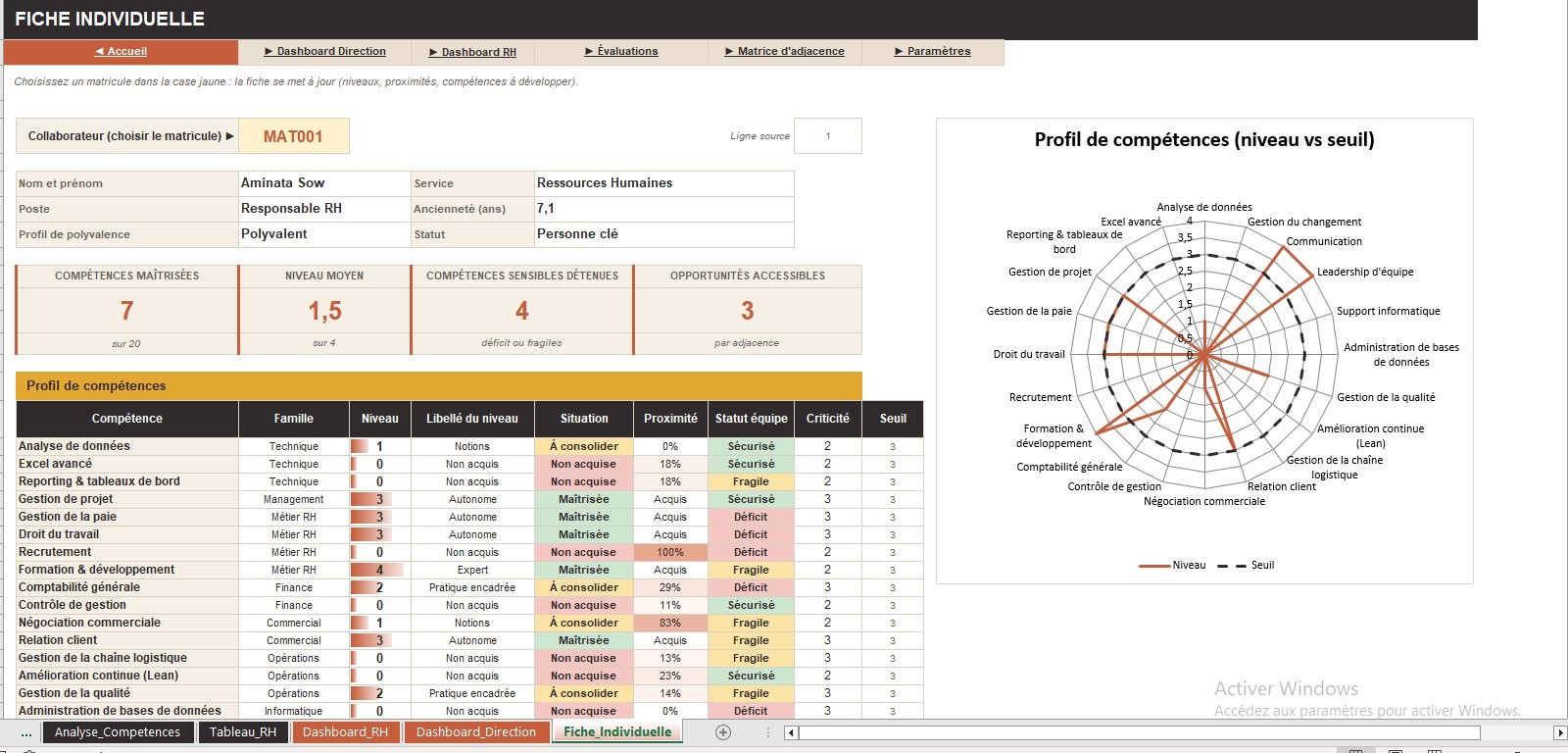Viewport: 1568px width, 753px height.
Task: Select the Ancienneté value 7,1
Action: click(663, 209)
